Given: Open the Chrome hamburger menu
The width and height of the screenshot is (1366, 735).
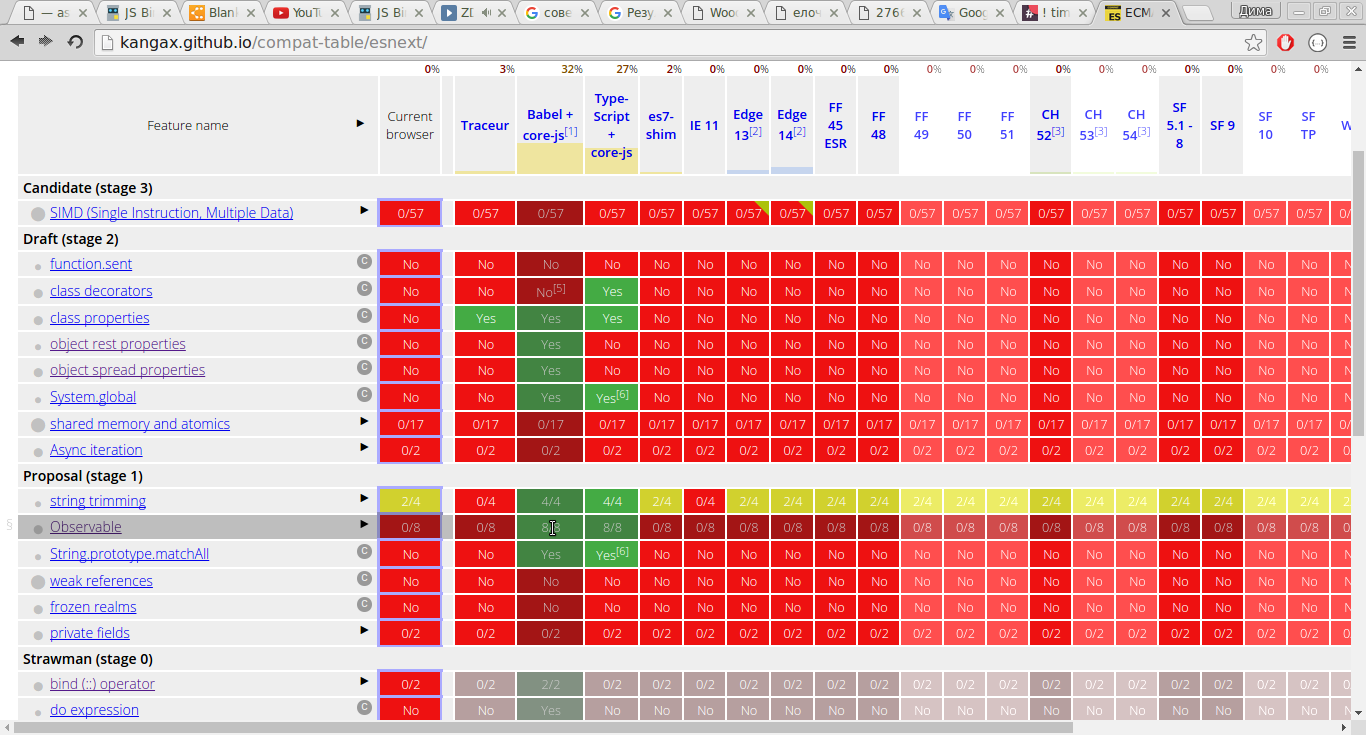Looking at the screenshot, I should (x=1348, y=43).
